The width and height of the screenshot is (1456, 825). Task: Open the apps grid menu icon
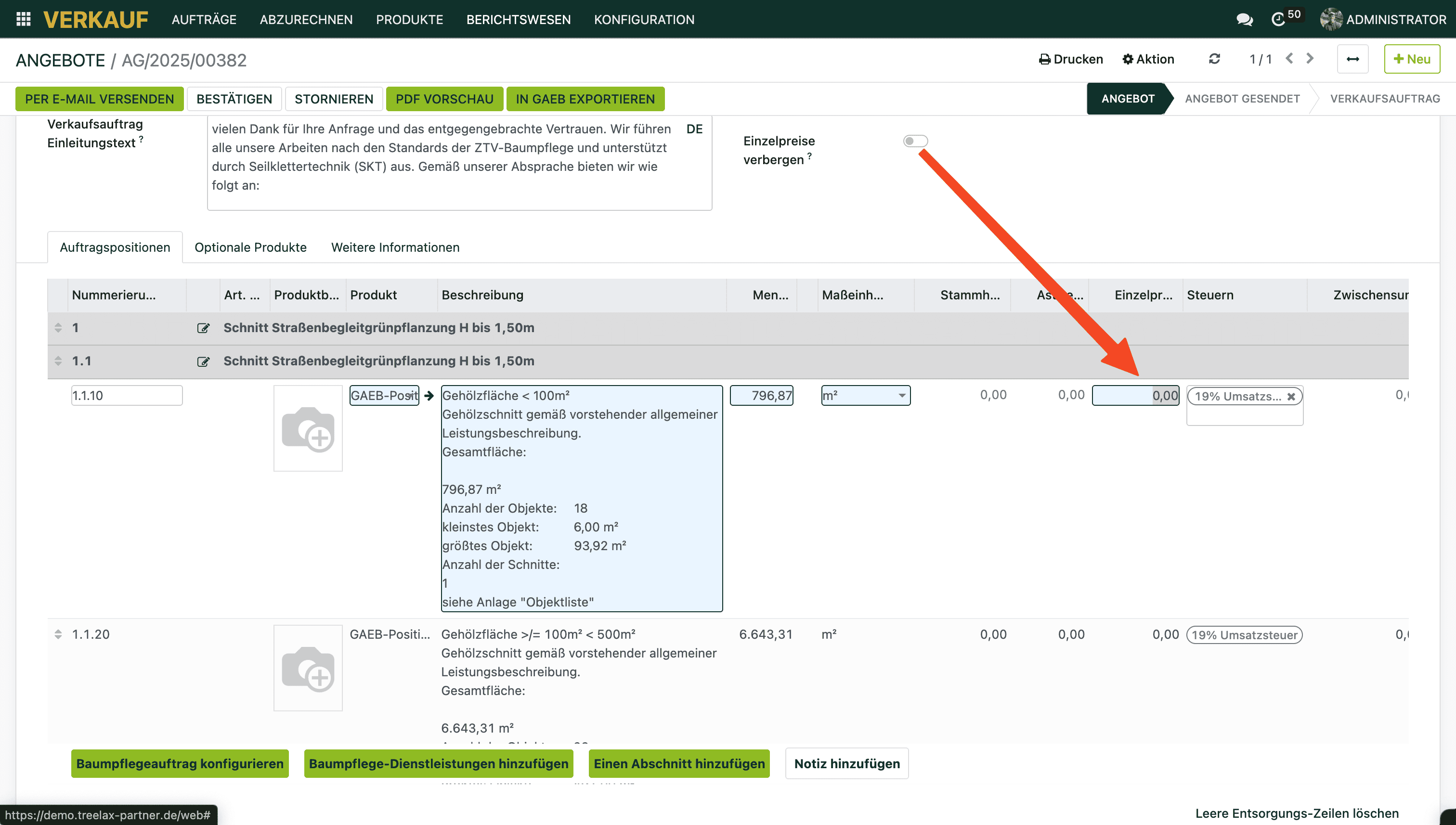[23, 19]
